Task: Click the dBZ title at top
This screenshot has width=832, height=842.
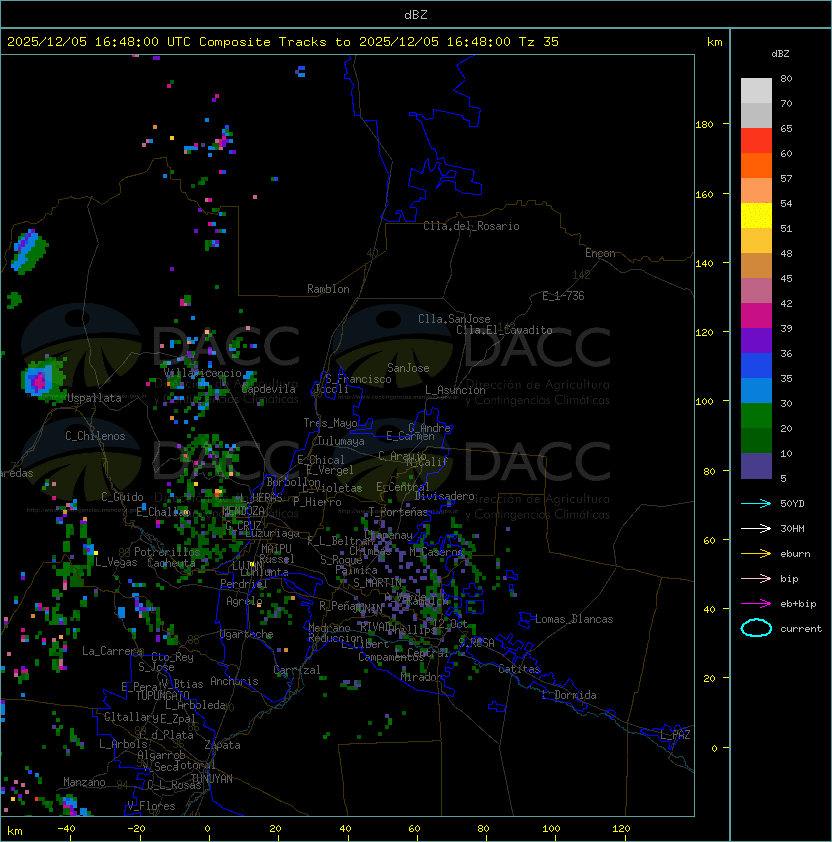Action: (x=416, y=14)
